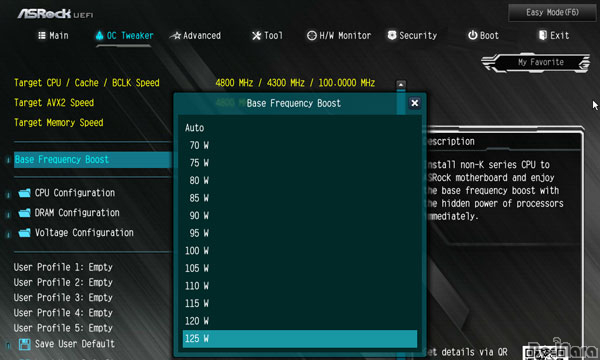
Task: Click the Save User Default floppy icon
Action: [25, 344]
